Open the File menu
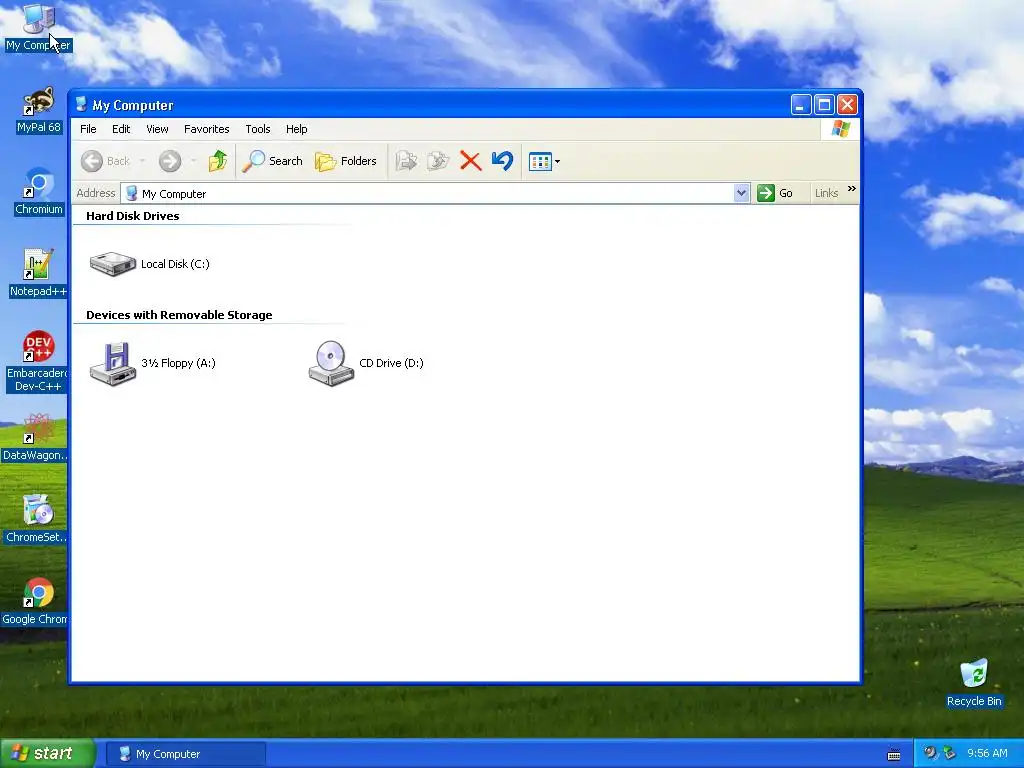Screen dimensions: 1024x768 tap(88, 129)
